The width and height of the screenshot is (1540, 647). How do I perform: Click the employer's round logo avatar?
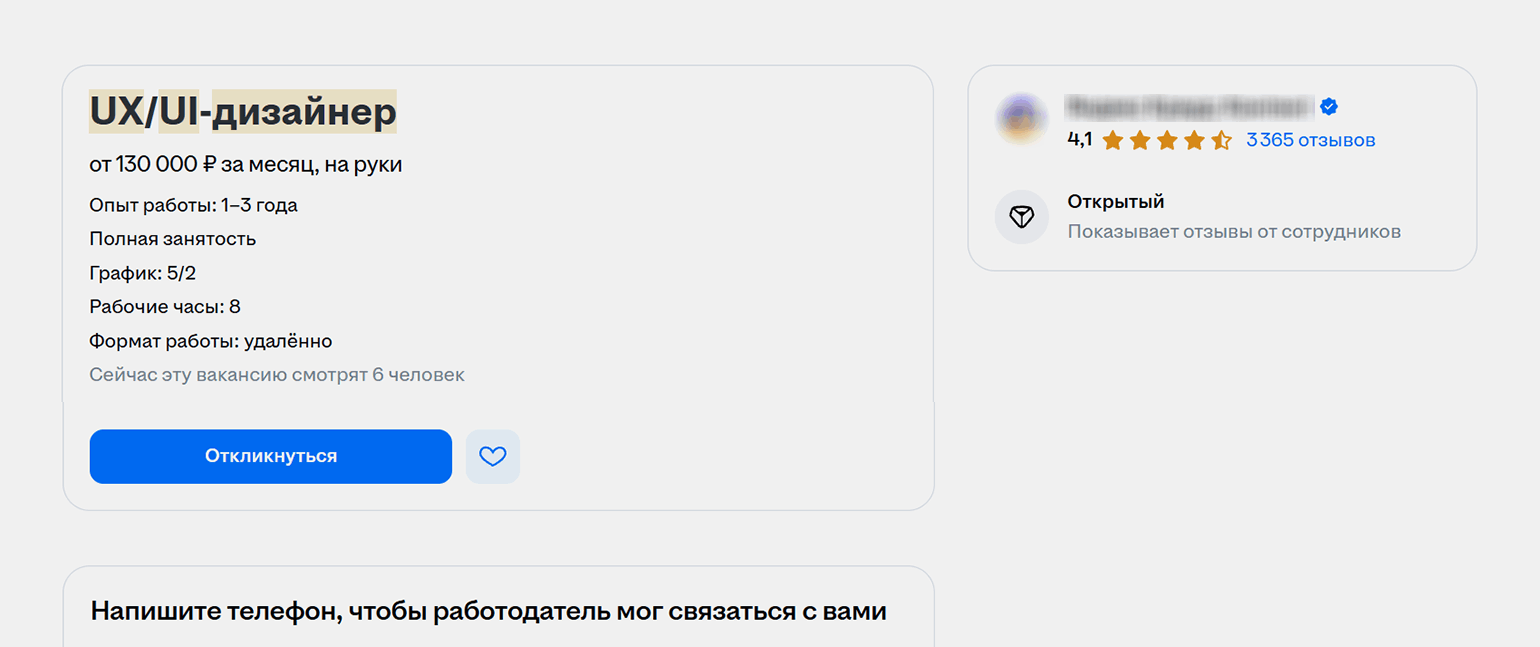pyautogui.click(x=1021, y=120)
